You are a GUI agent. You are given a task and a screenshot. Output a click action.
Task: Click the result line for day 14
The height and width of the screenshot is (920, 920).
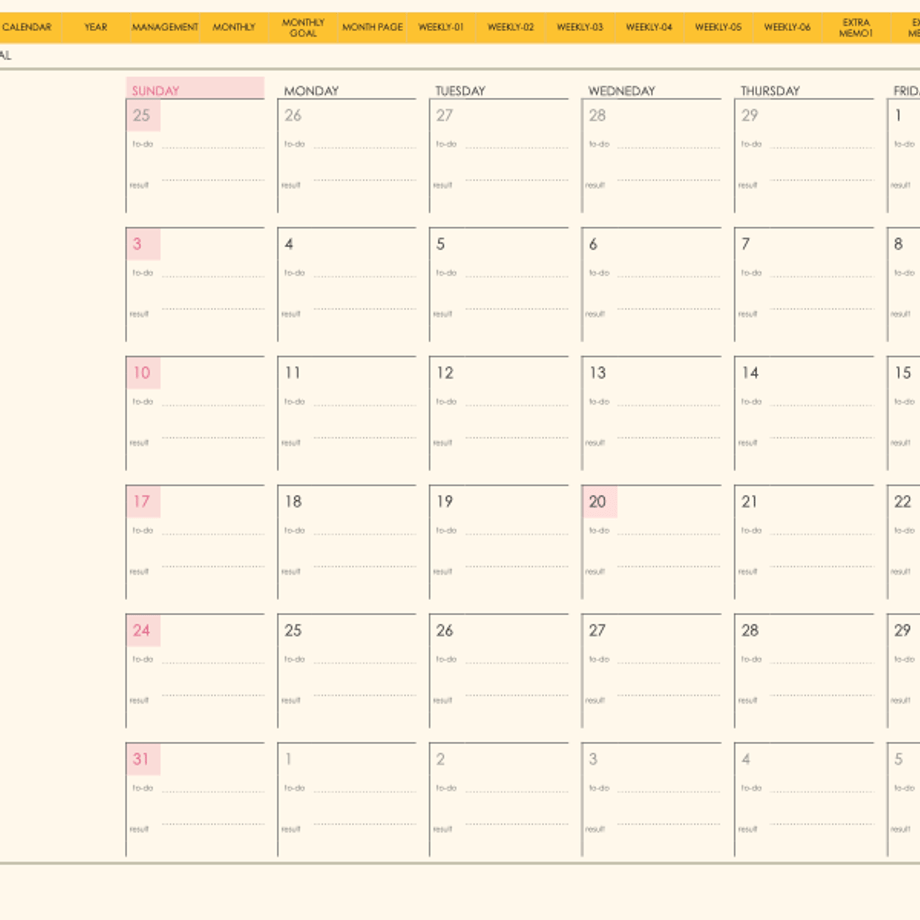pos(822,438)
